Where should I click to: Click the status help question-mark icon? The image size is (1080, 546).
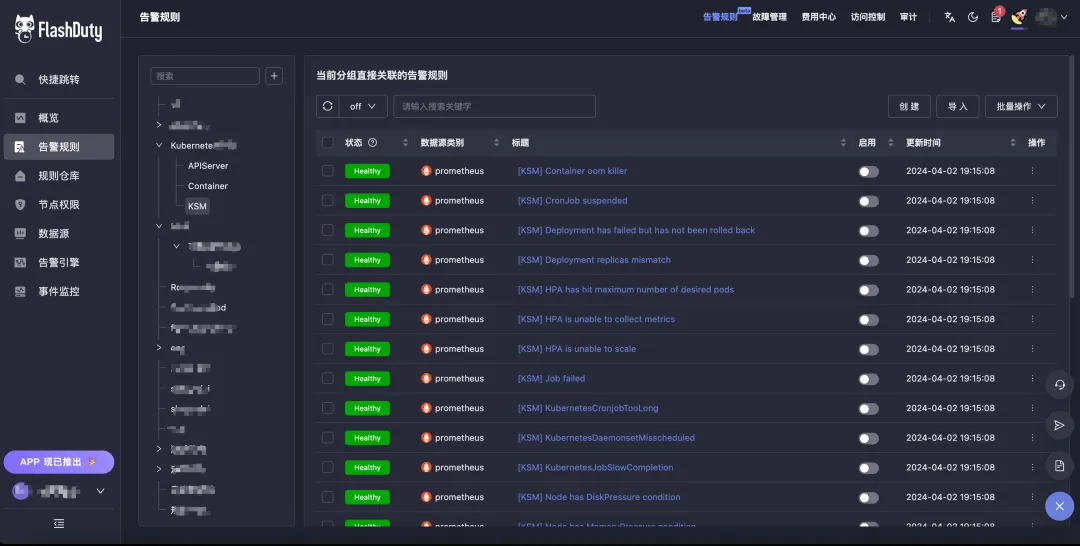click(x=373, y=143)
